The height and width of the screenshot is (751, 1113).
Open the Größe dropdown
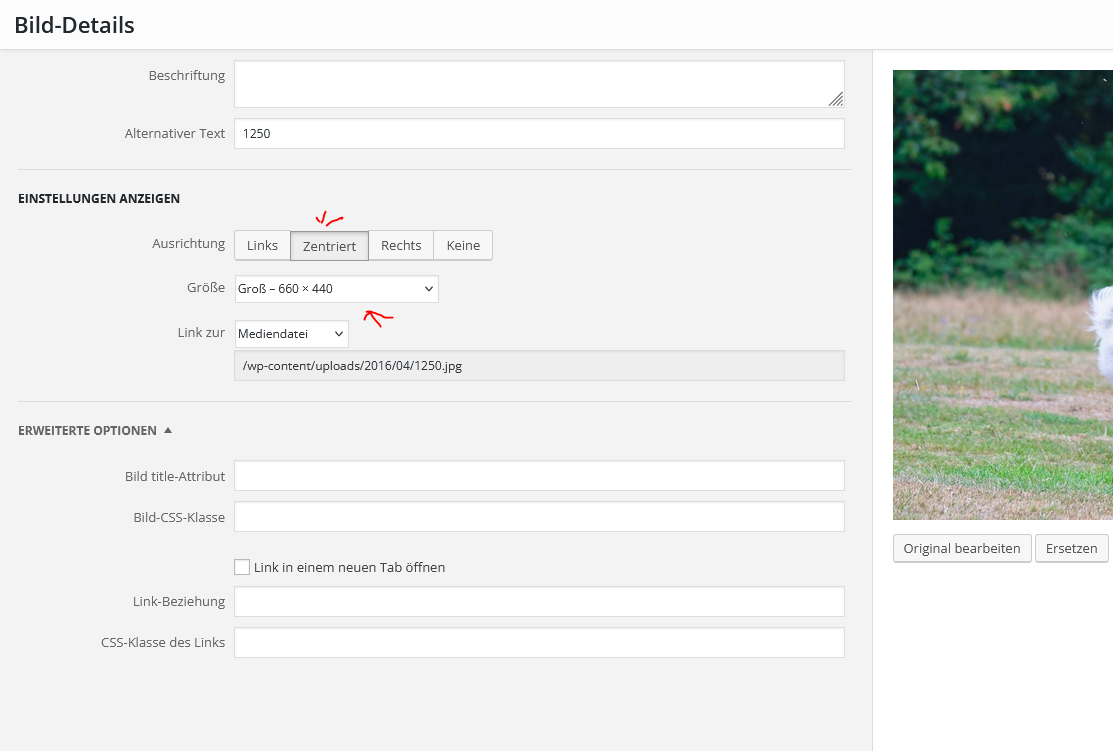coord(337,289)
